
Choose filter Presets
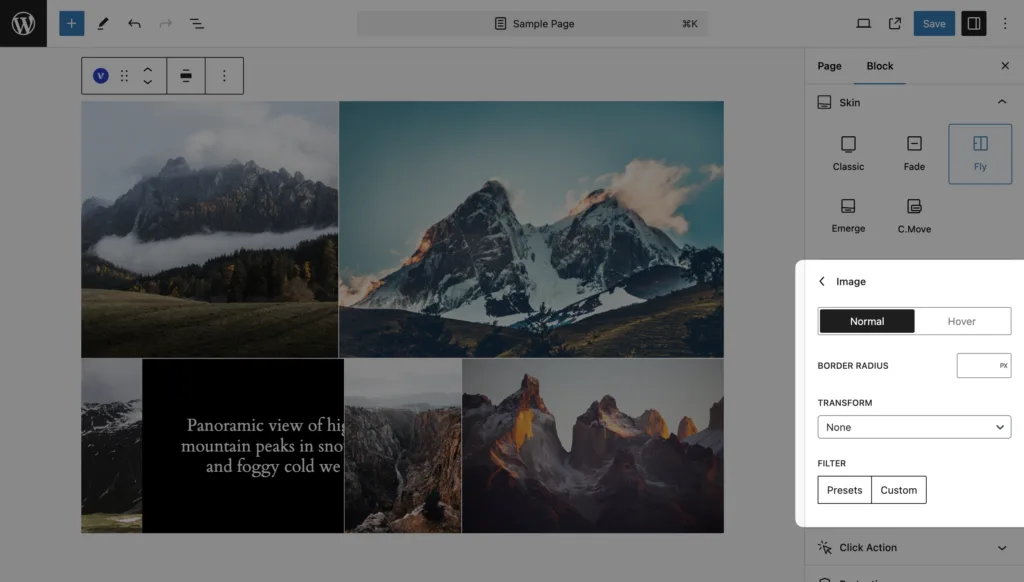coord(844,490)
